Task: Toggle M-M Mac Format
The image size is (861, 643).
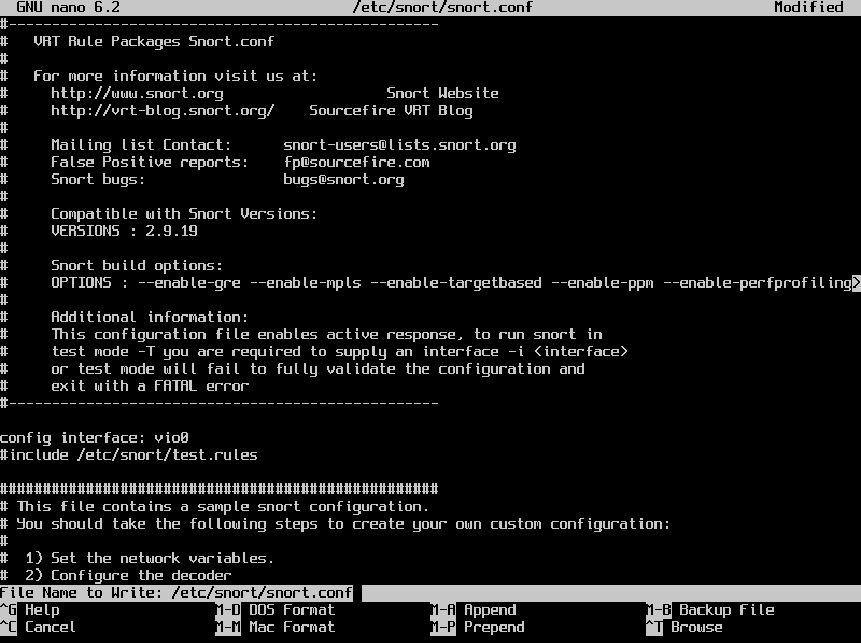Action: click(275, 627)
